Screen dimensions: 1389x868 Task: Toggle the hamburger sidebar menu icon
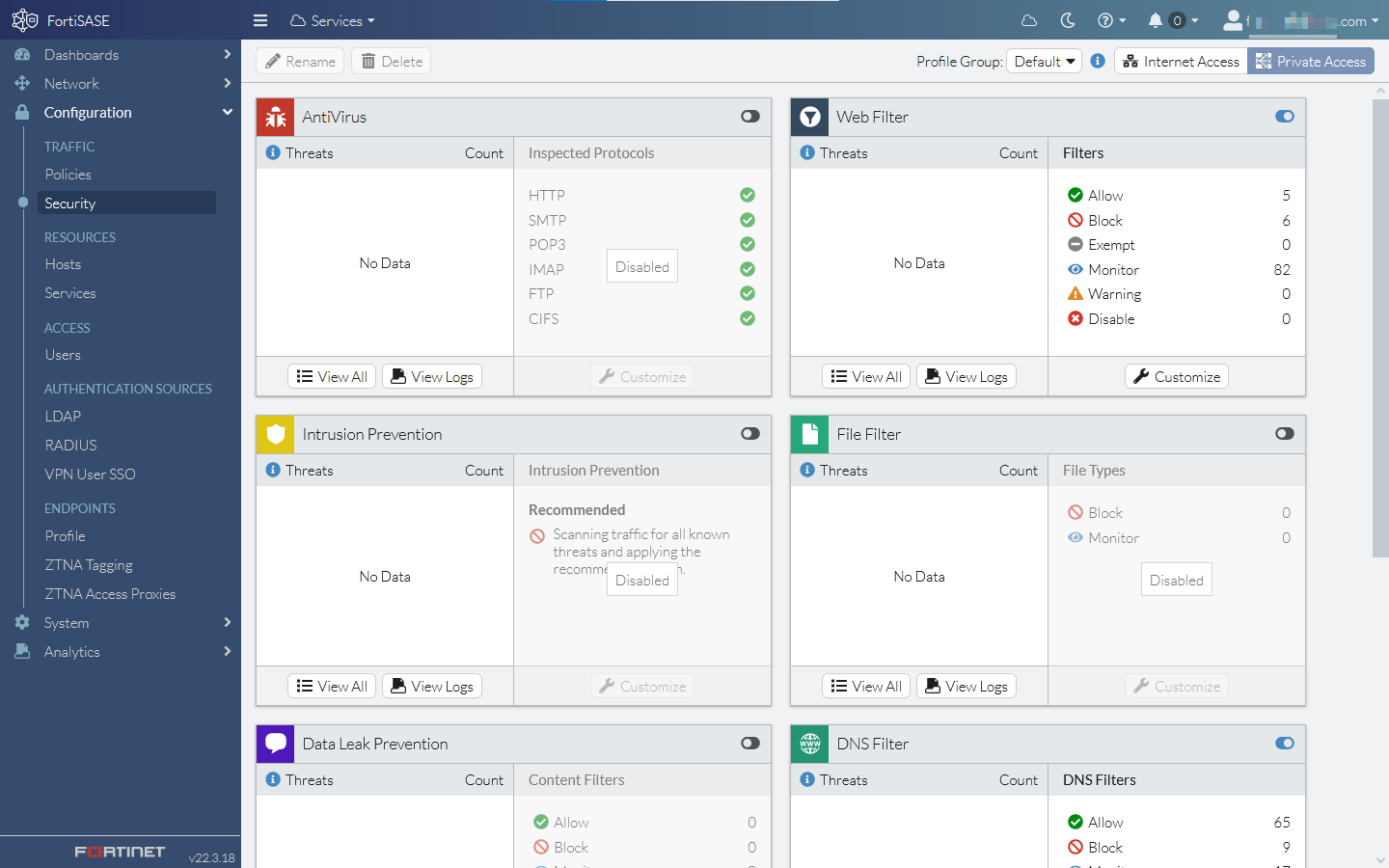260,20
